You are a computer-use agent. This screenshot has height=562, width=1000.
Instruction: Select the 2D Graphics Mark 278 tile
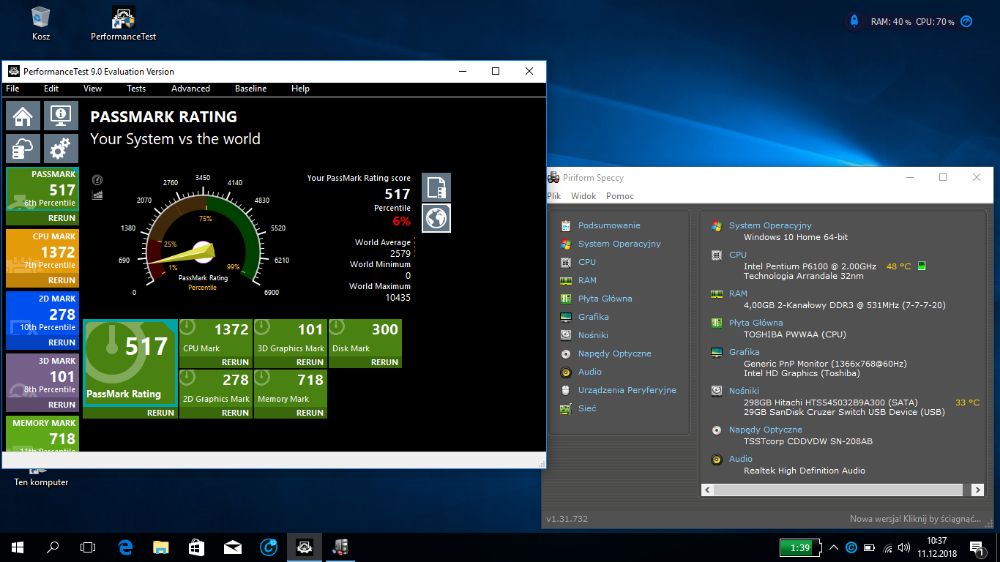216,388
